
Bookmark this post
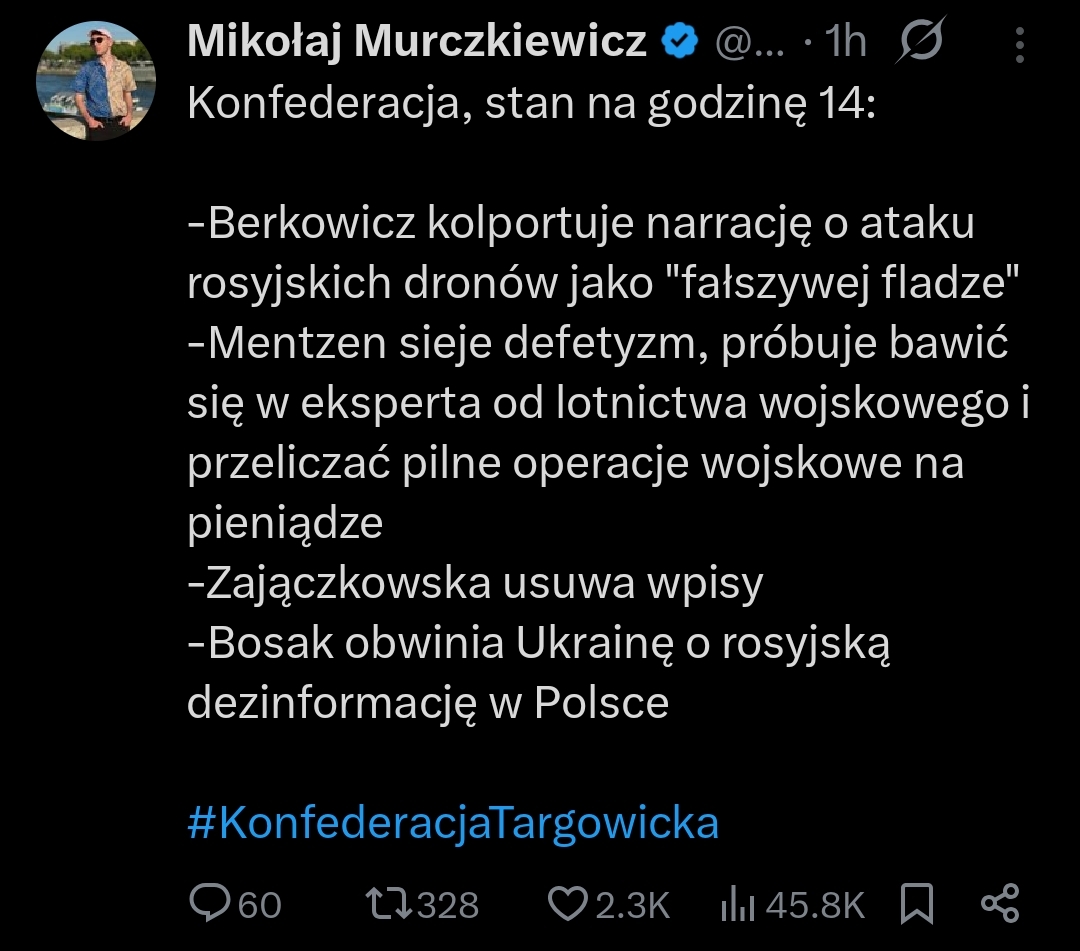click(917, 904)
